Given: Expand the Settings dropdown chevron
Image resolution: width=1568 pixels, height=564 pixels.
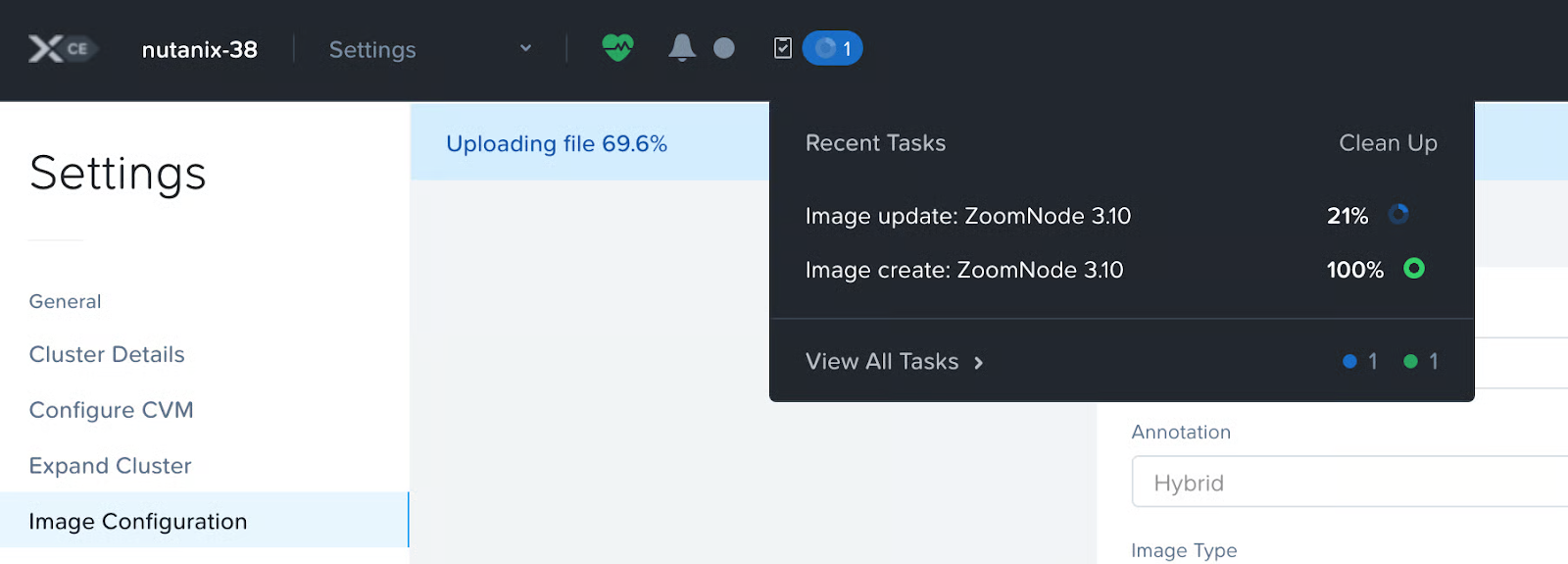Looking at the screenshot, I should coord(526,48).
